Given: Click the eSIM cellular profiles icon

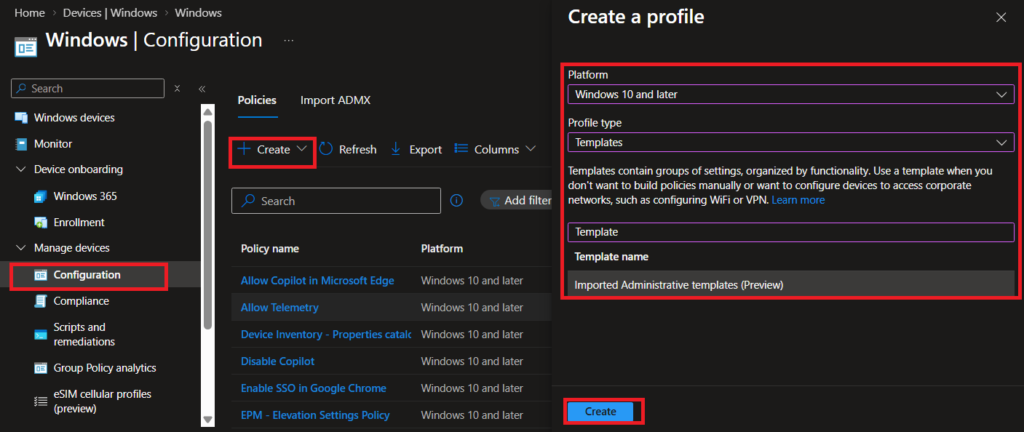Looking at the screenshot, I should [x=40, y=401].
